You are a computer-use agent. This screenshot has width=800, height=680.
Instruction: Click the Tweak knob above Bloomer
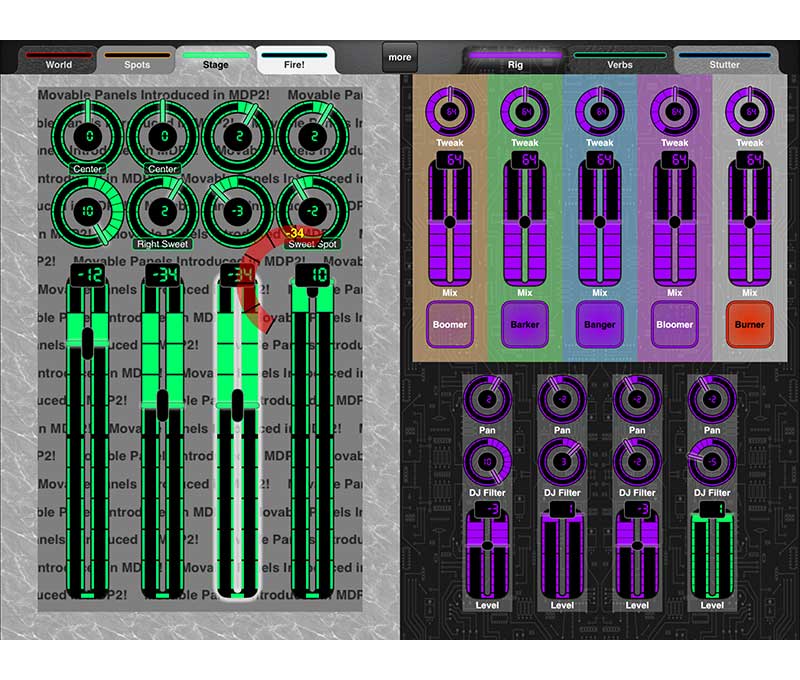click(x=675, y=111)
